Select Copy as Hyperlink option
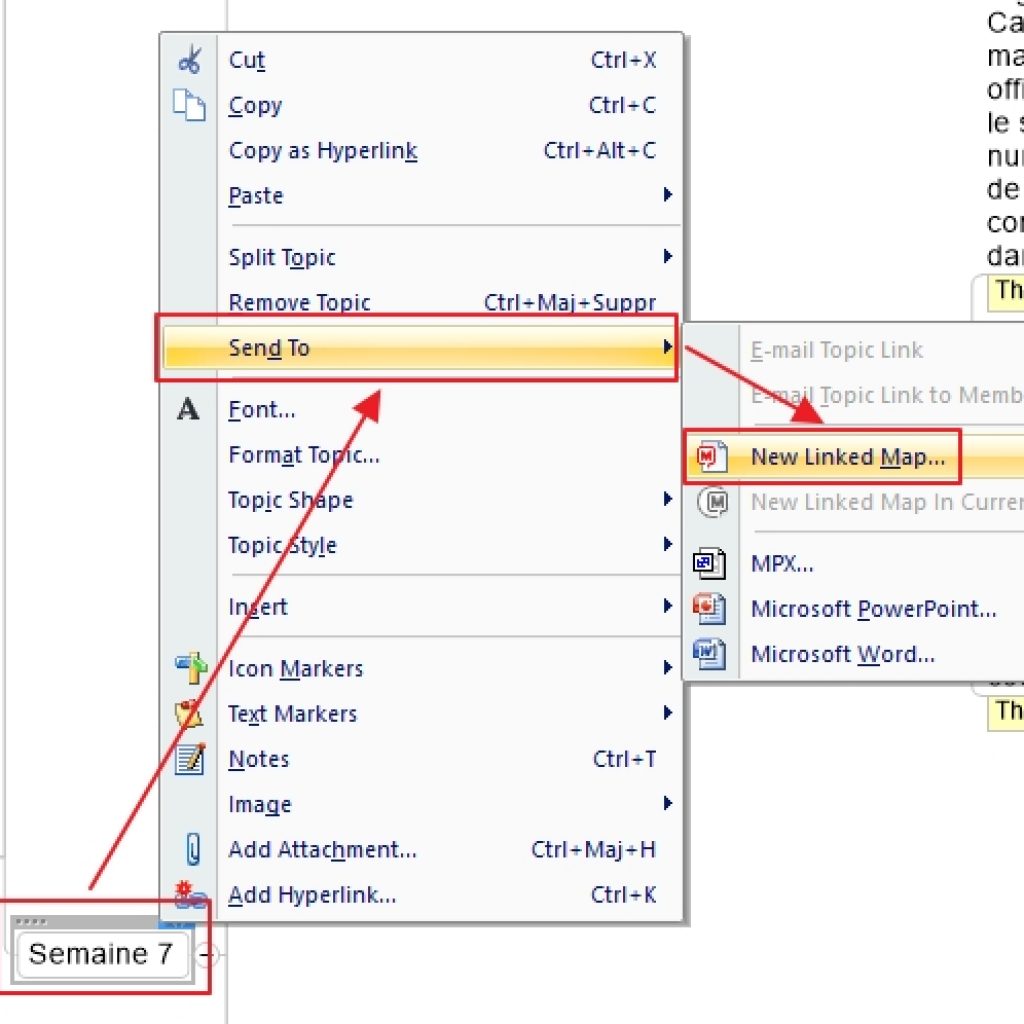Image resolution: width=1024 pixels, height=1024 pixels. point(322,151)
